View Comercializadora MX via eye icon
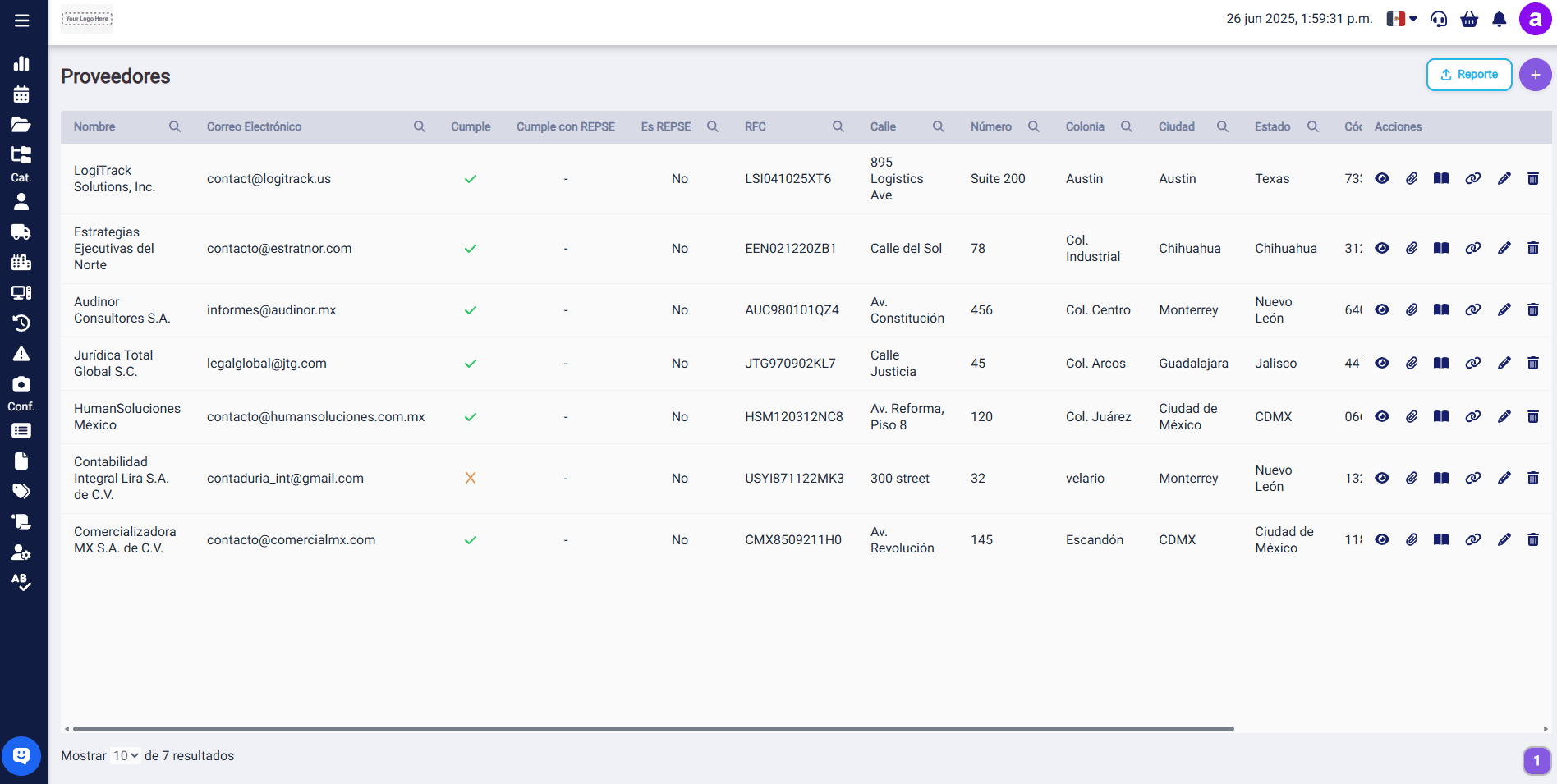The width and height of the screenshot is (1557, 784). click(1382, 539)
